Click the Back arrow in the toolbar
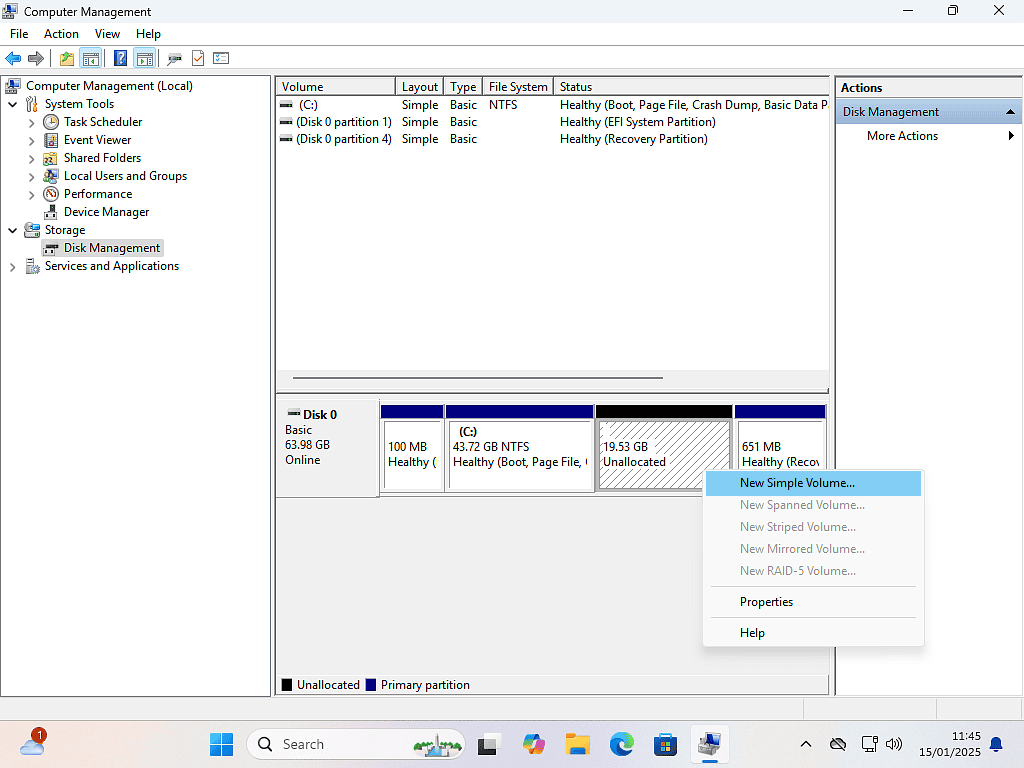 tap(13, 58)
